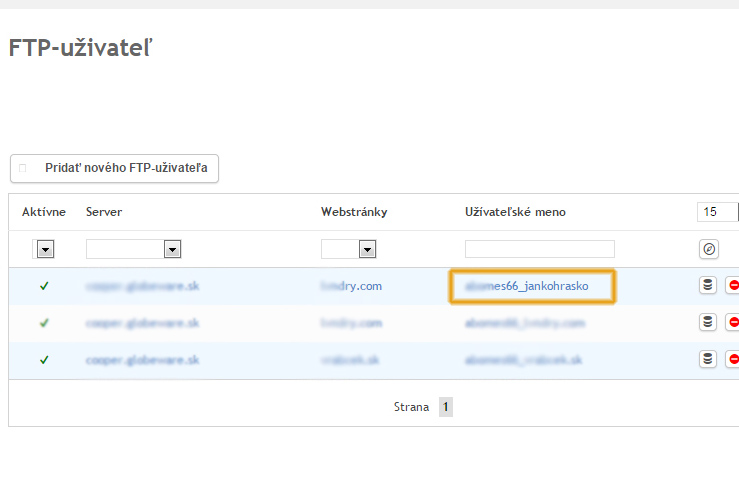Click the red delete icon in the second row

(732, 322)
